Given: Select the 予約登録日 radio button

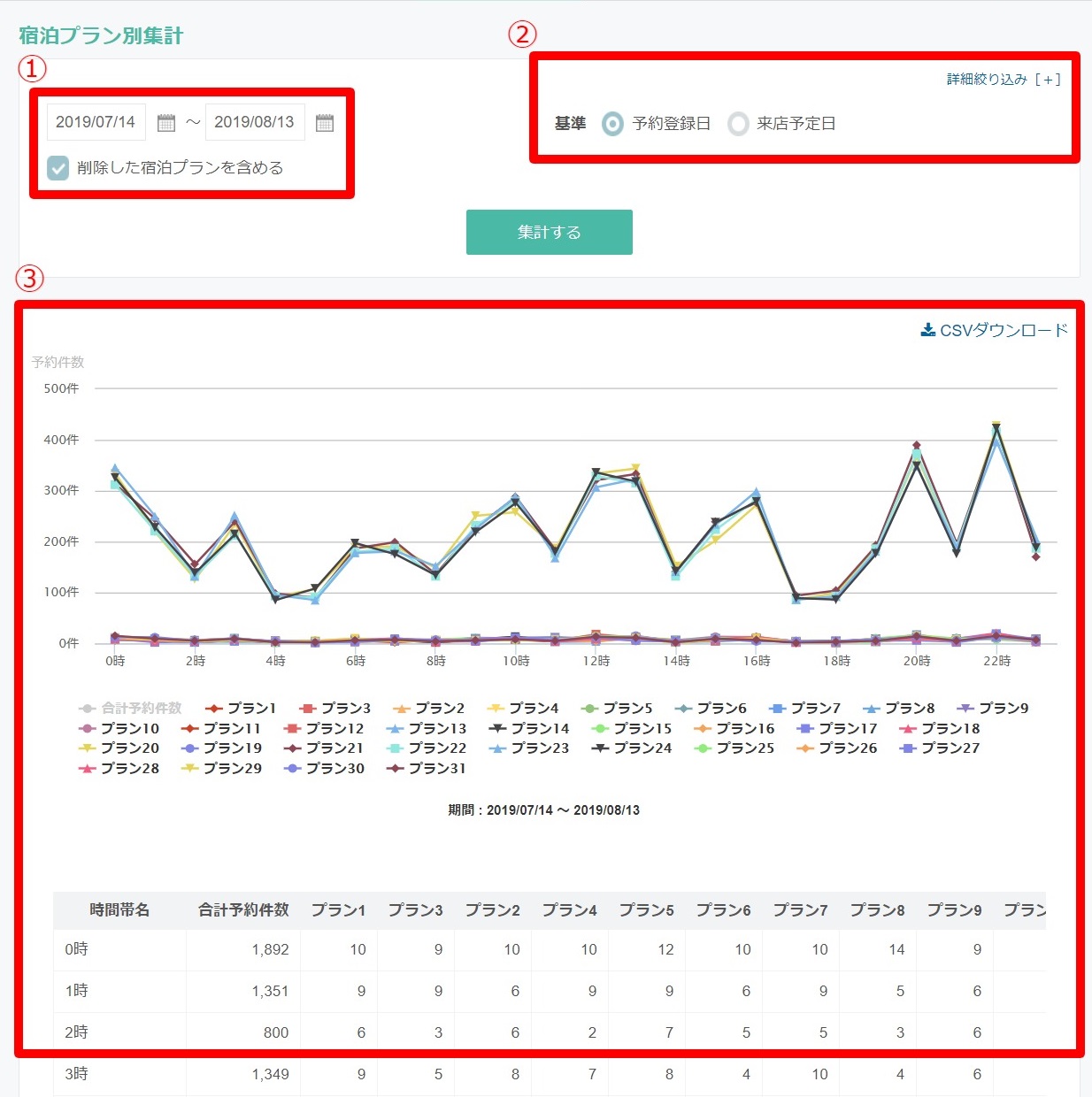Looking at the screenshot, I should pos(612,124).
